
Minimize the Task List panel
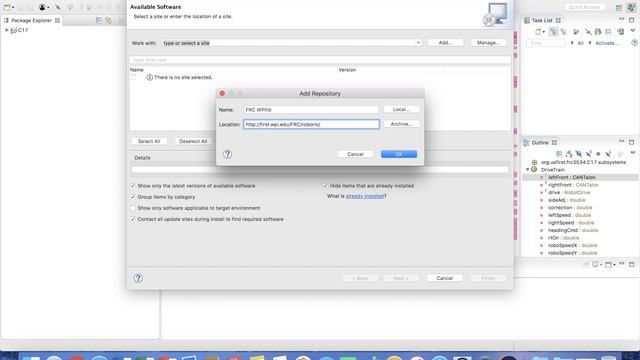coord(622,19)
